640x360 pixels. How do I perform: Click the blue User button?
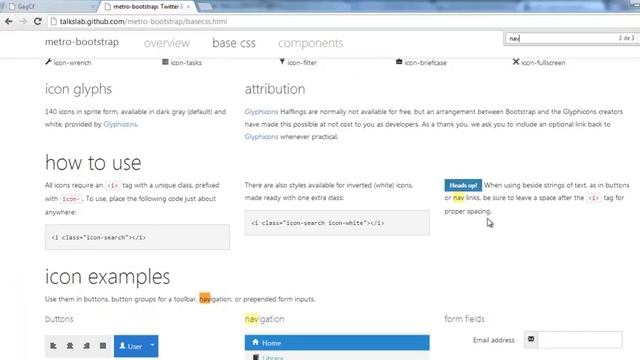point(131,346)
